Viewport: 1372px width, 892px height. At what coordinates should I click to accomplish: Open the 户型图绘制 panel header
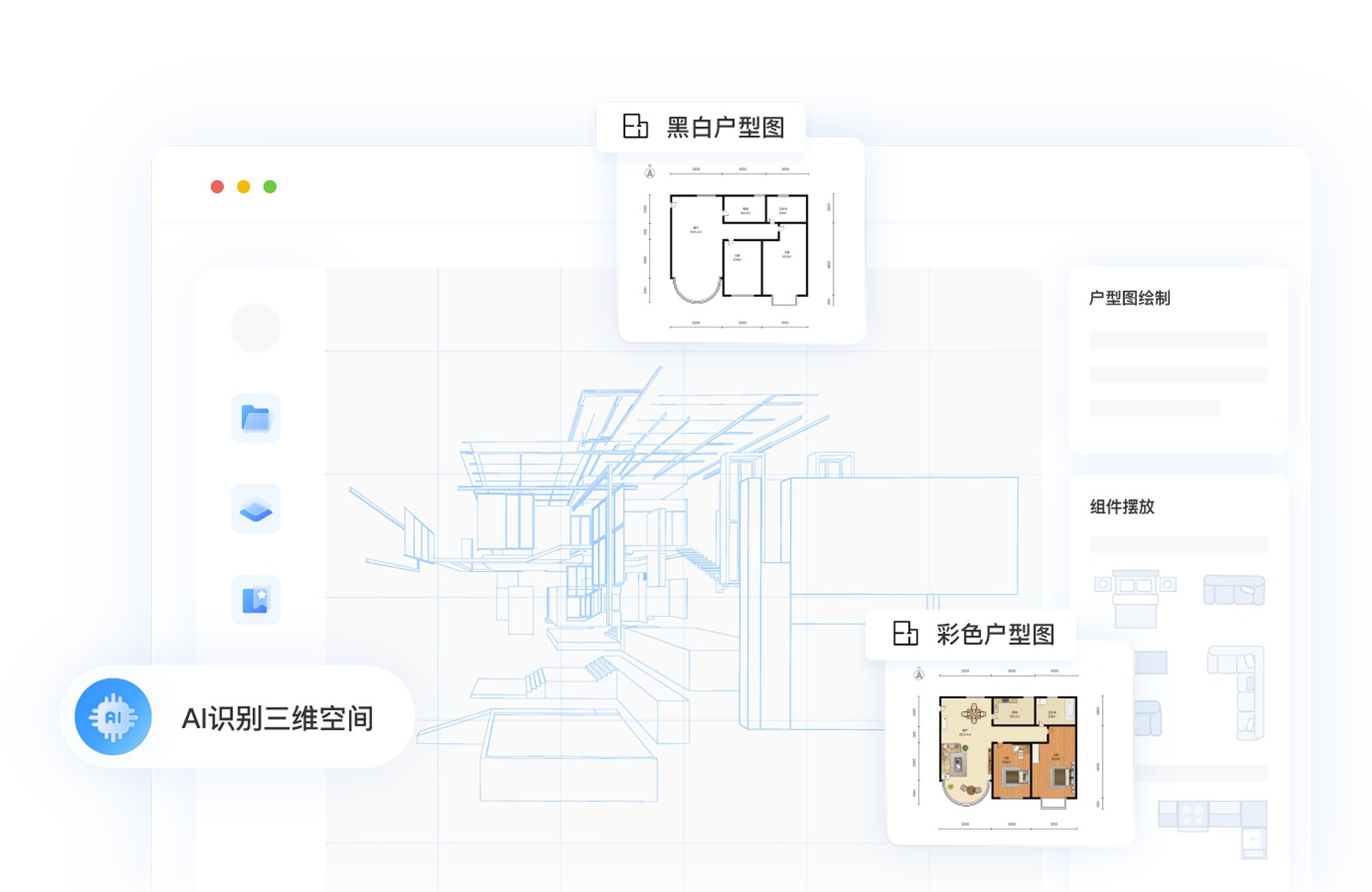1130,298
